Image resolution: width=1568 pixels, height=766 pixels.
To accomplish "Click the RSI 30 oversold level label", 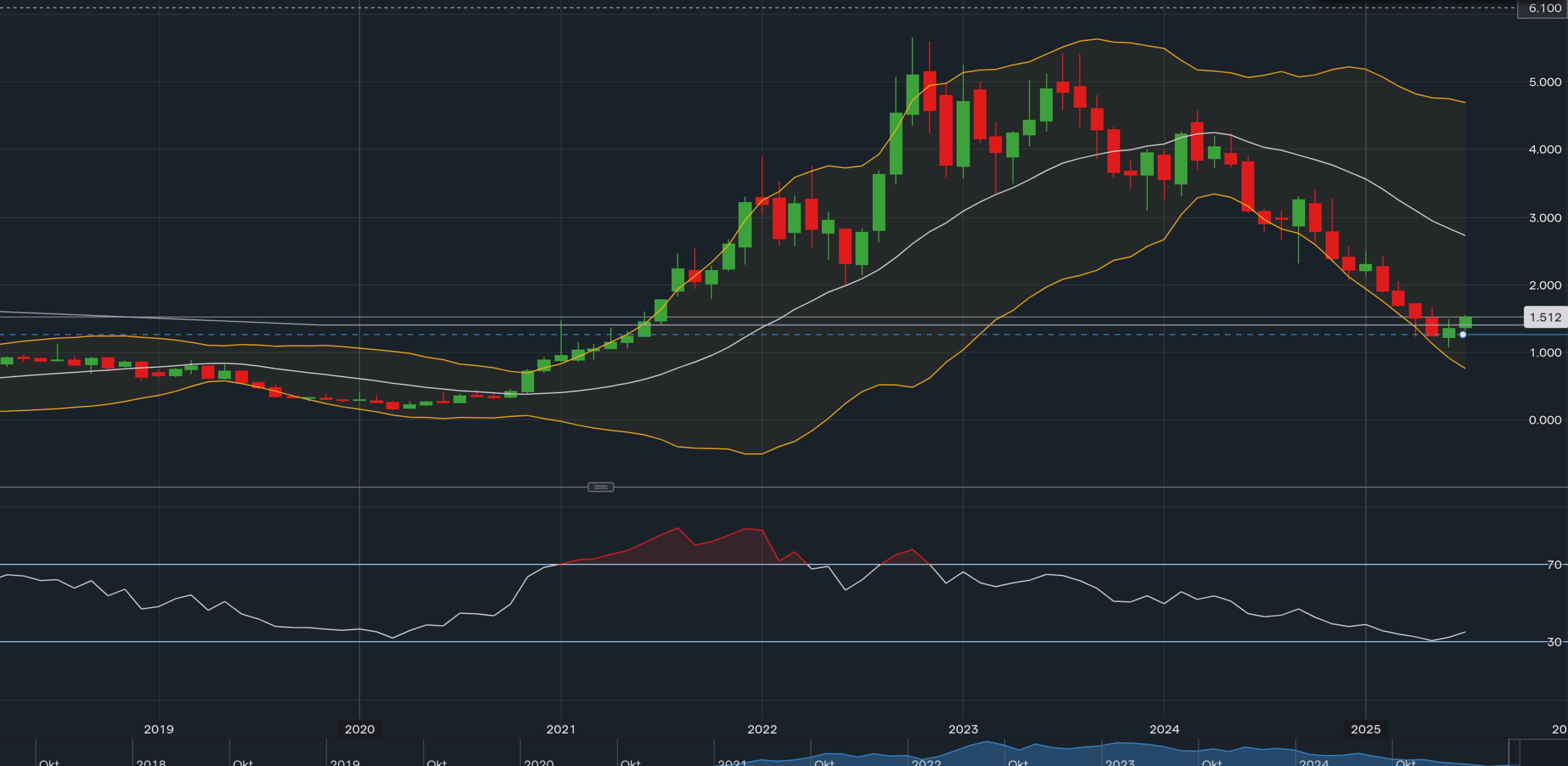I will (x=1554, y=642).
